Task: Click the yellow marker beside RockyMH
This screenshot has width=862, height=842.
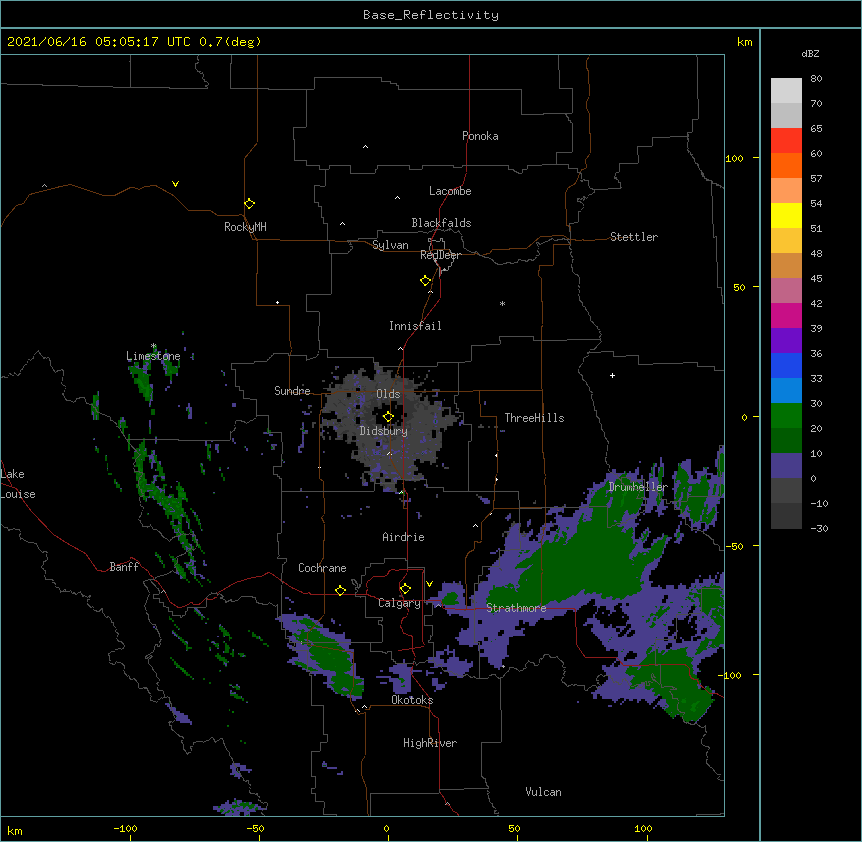Action: (x=249, y=203)
